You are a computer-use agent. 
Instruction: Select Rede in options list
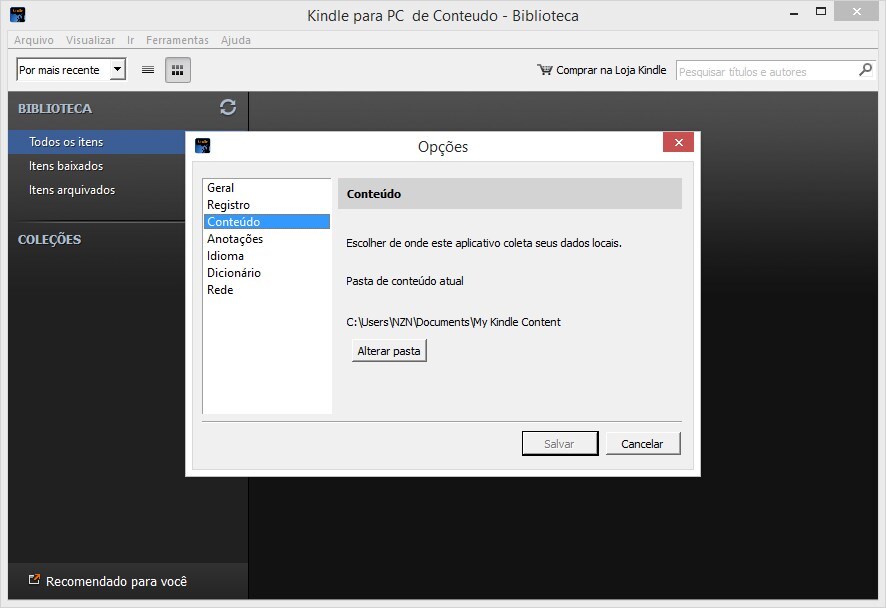point(267,289)
